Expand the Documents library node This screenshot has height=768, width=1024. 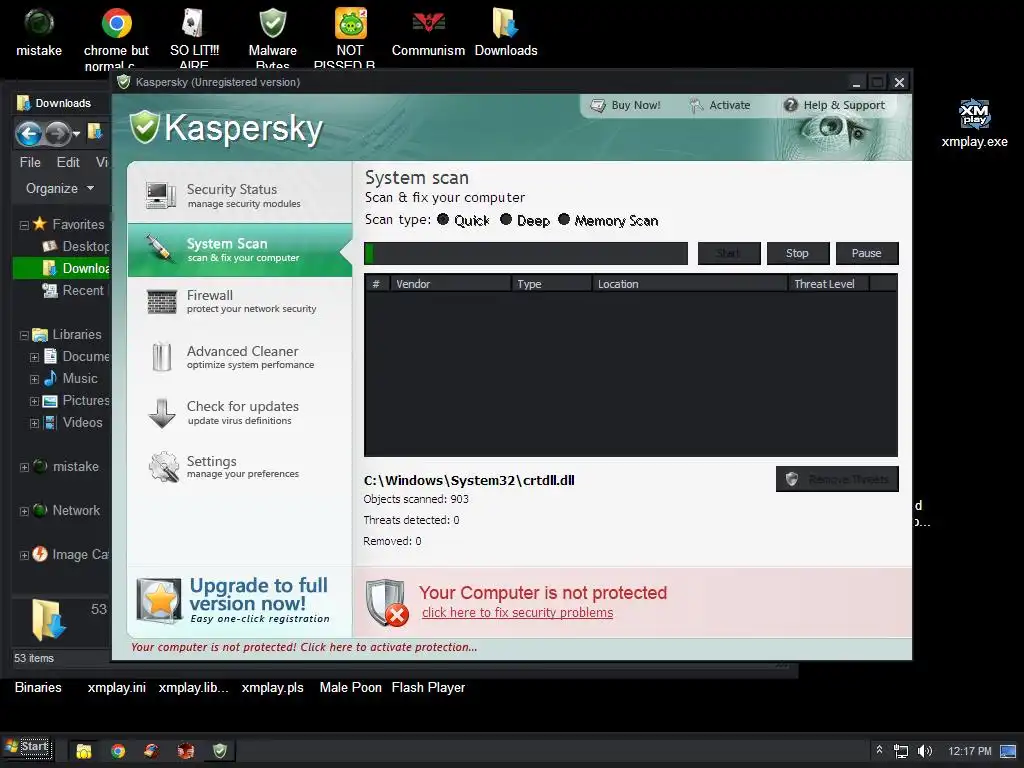[34, 357]
